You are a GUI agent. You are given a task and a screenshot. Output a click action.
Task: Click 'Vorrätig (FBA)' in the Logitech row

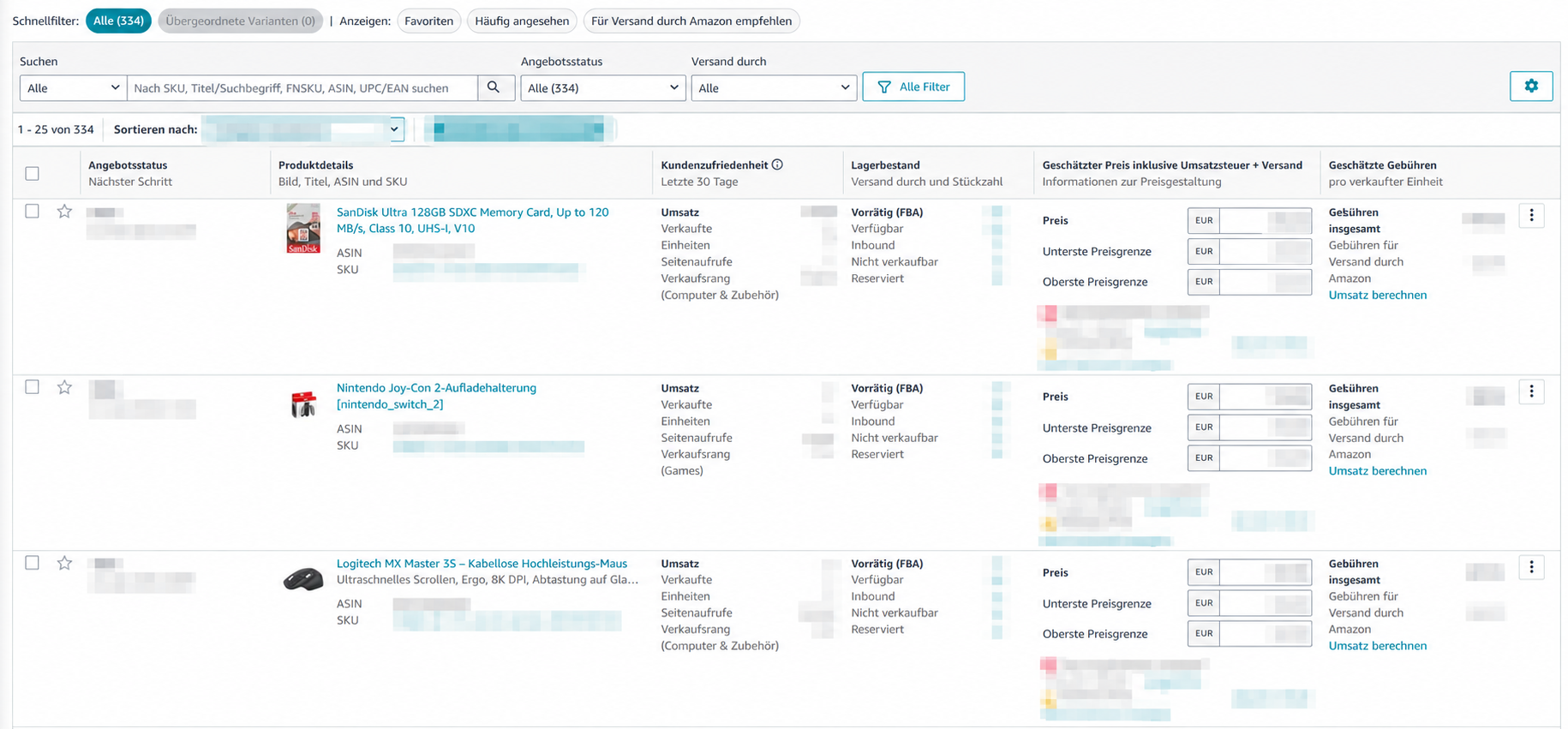point(887,564)
